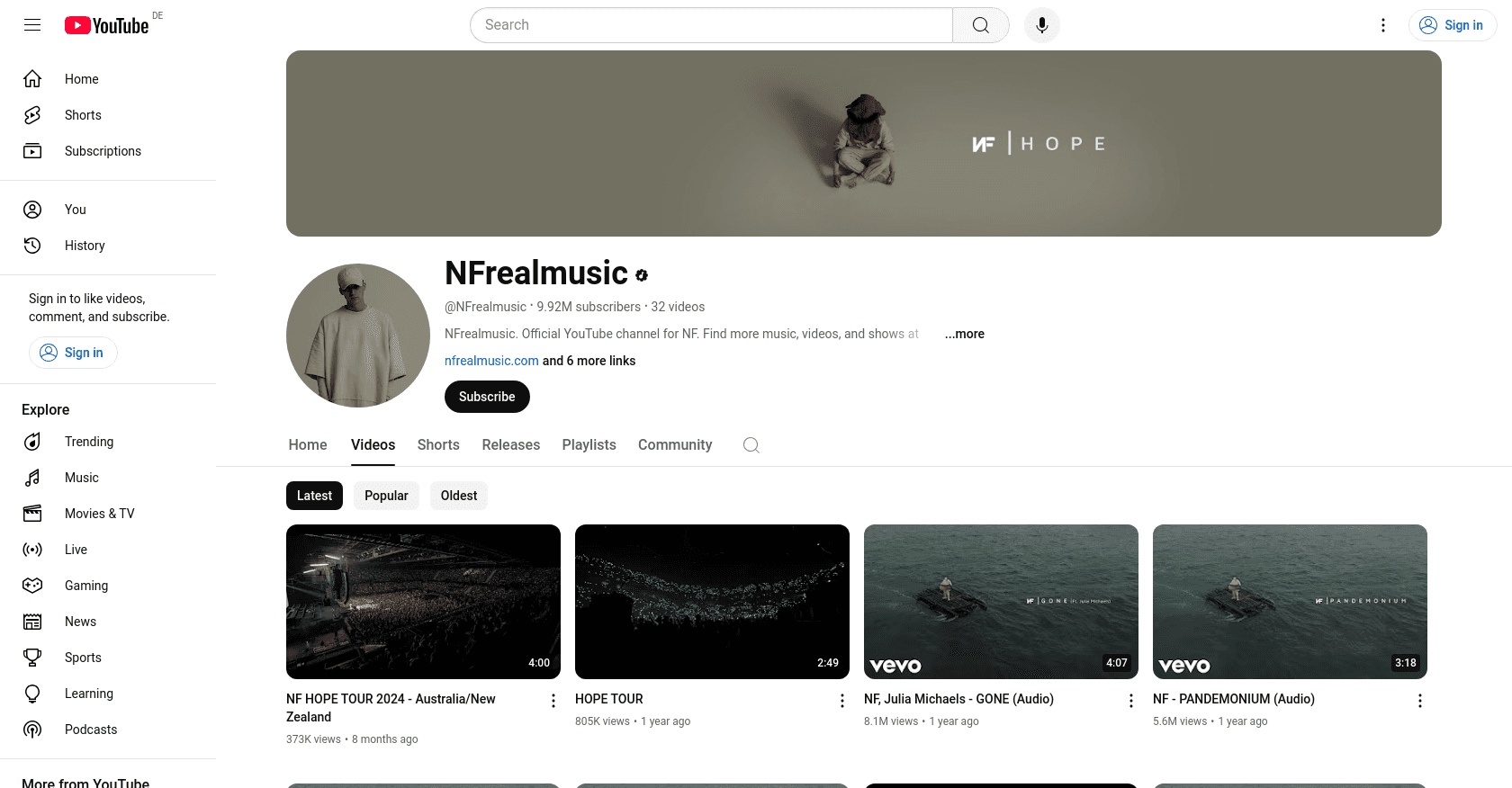This screenshot has width=1512, height=788.
Task: Search within channel using magnifier icon
Action: (x=751, y=445)
